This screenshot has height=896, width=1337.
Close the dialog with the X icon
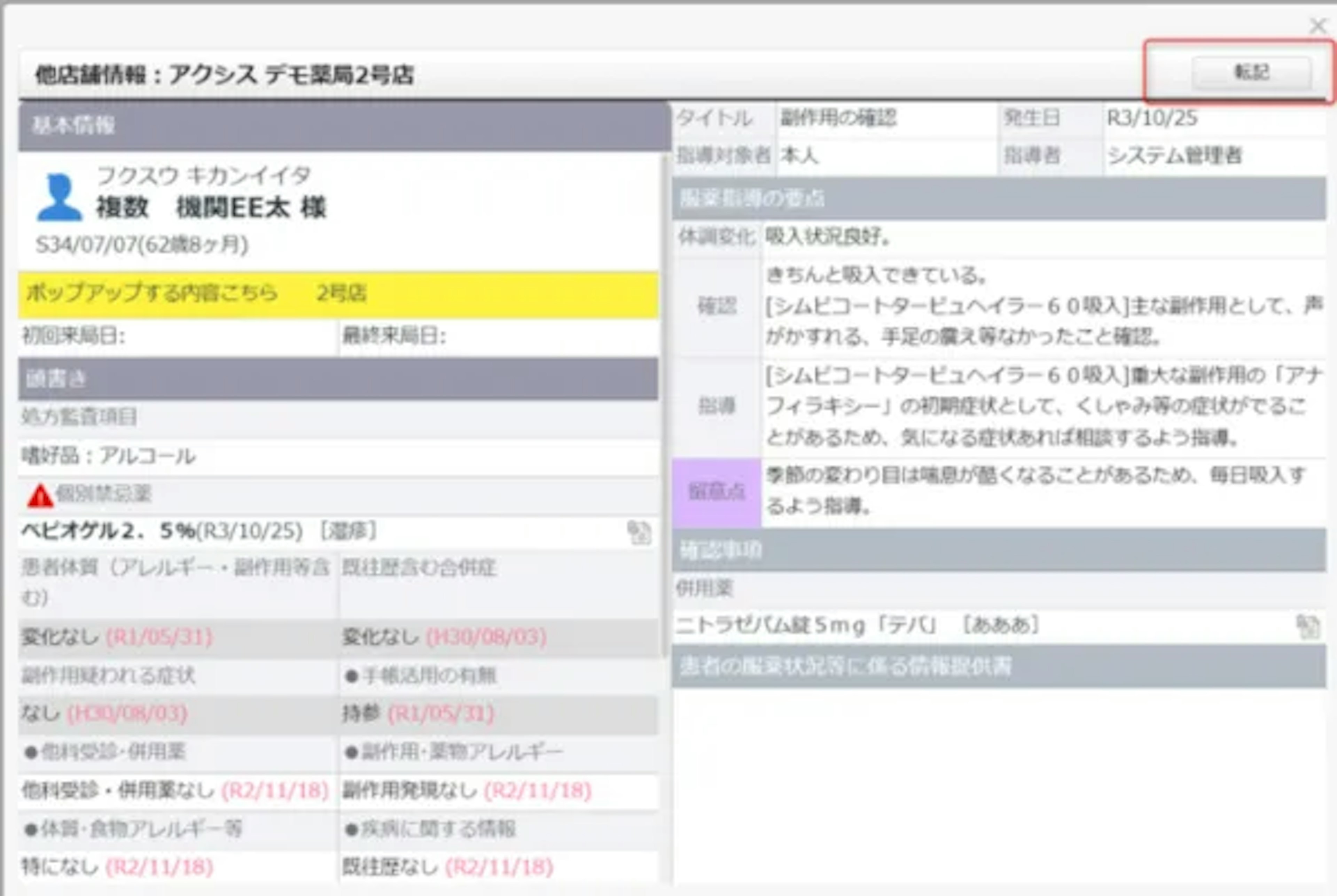click(x=1318, y=25)
